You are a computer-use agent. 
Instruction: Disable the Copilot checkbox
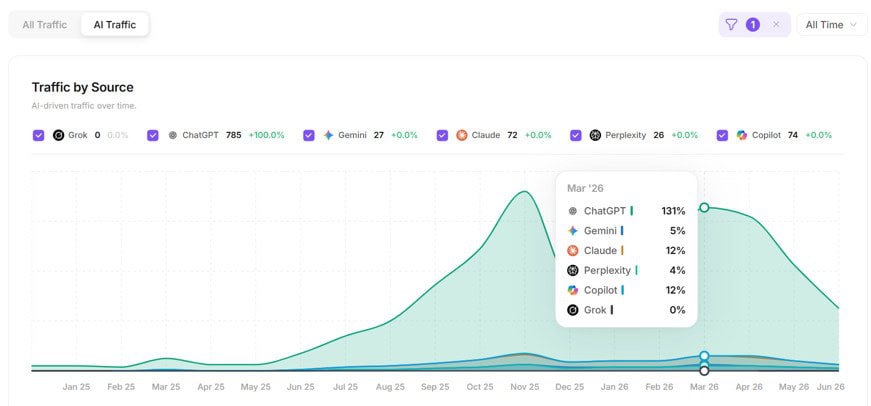[x=722, y=135]
